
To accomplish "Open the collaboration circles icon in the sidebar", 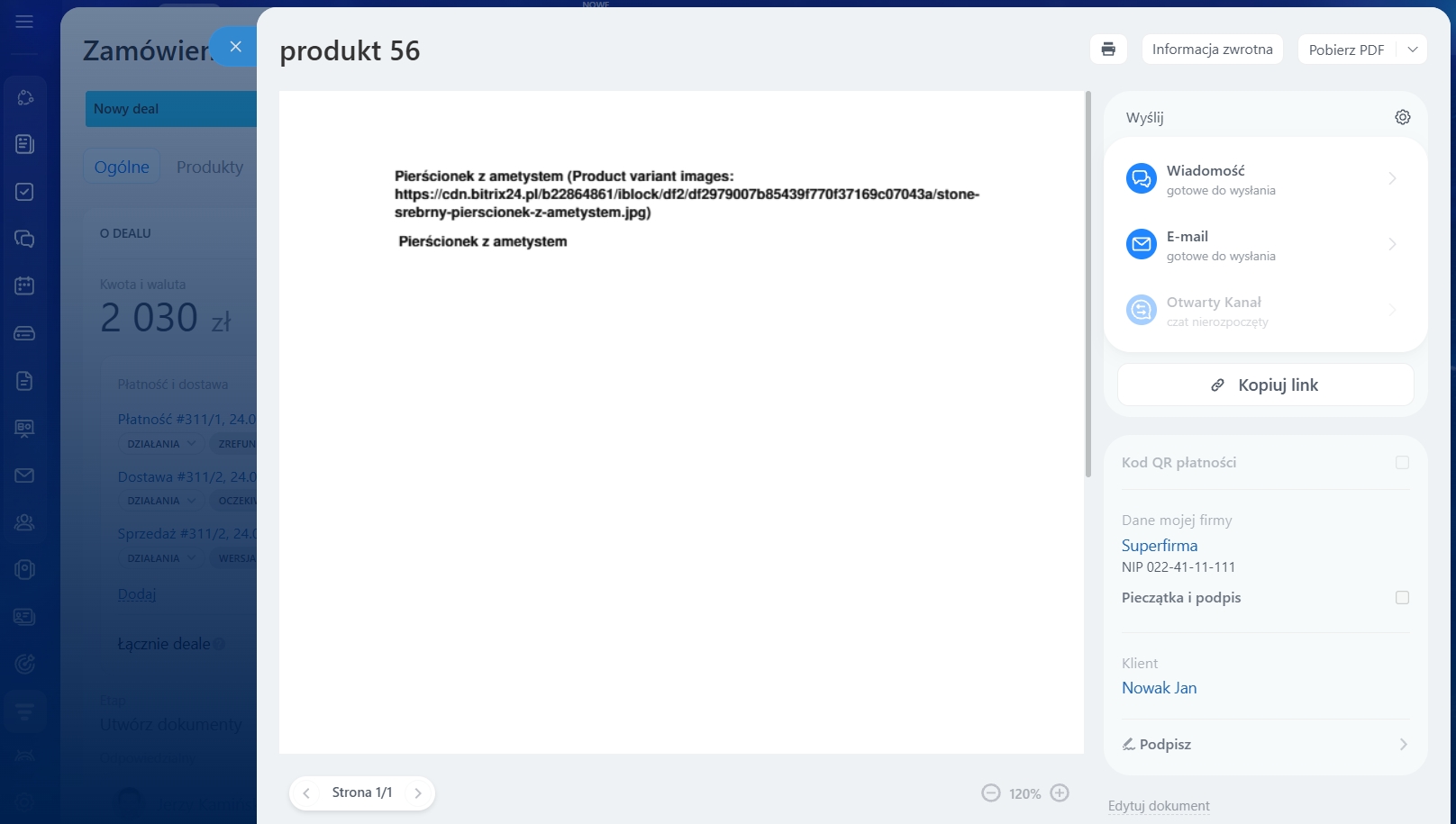I will (x=25, y=97).
